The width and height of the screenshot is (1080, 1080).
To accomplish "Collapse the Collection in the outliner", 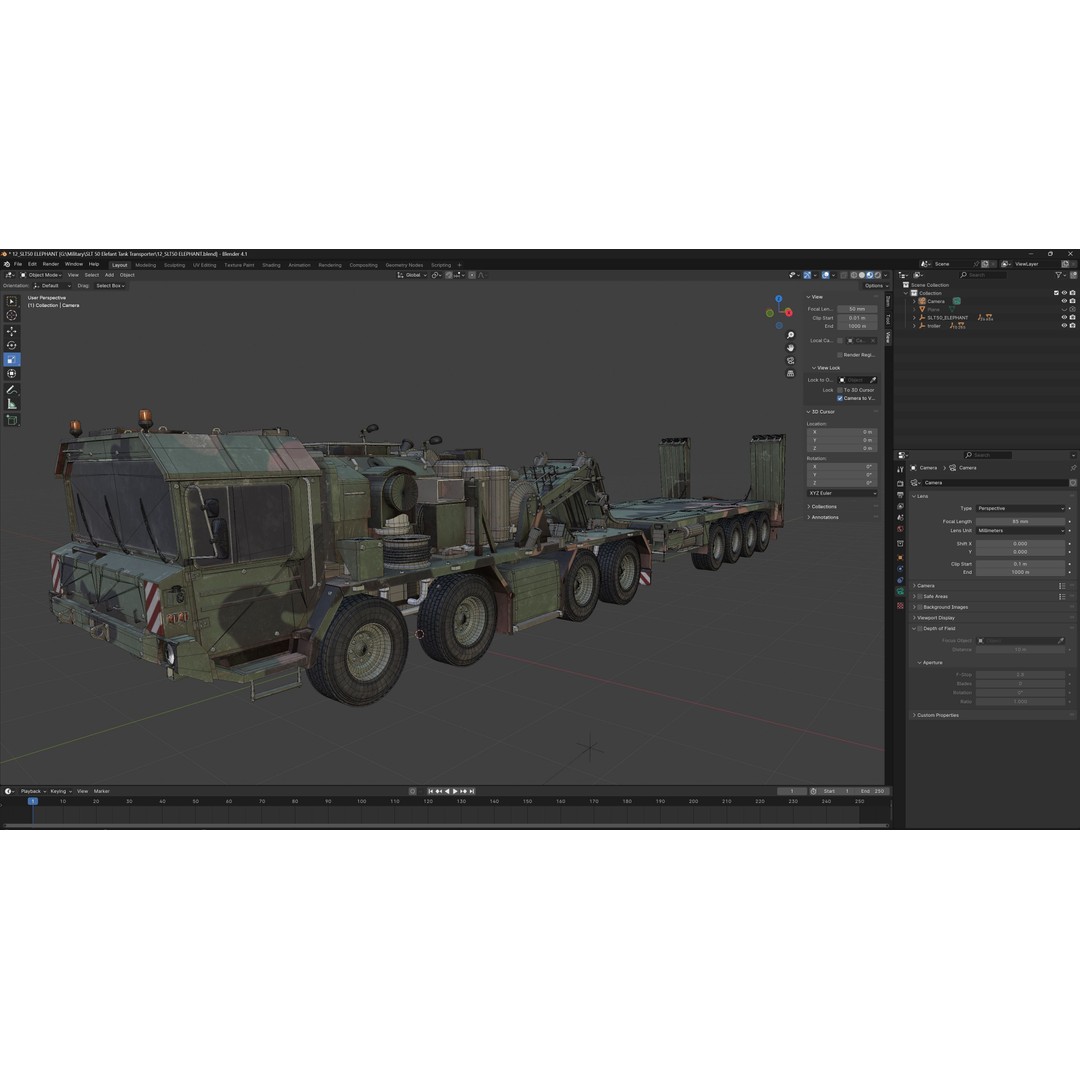I will [x=904, y=293].
